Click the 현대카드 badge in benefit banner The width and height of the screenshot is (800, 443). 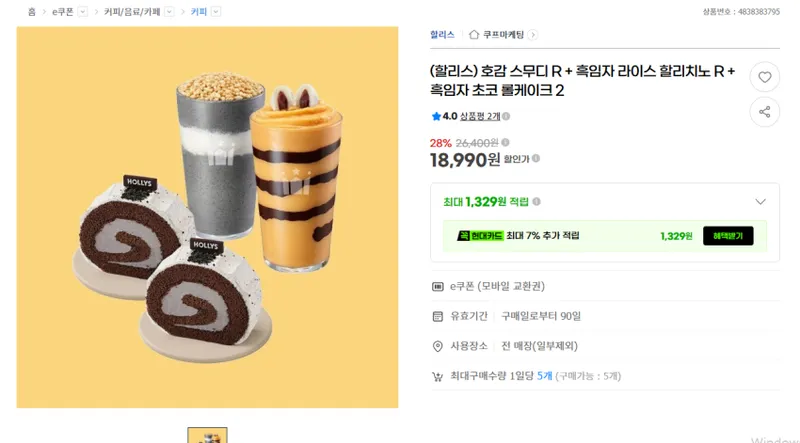click(x=480, y=236)
